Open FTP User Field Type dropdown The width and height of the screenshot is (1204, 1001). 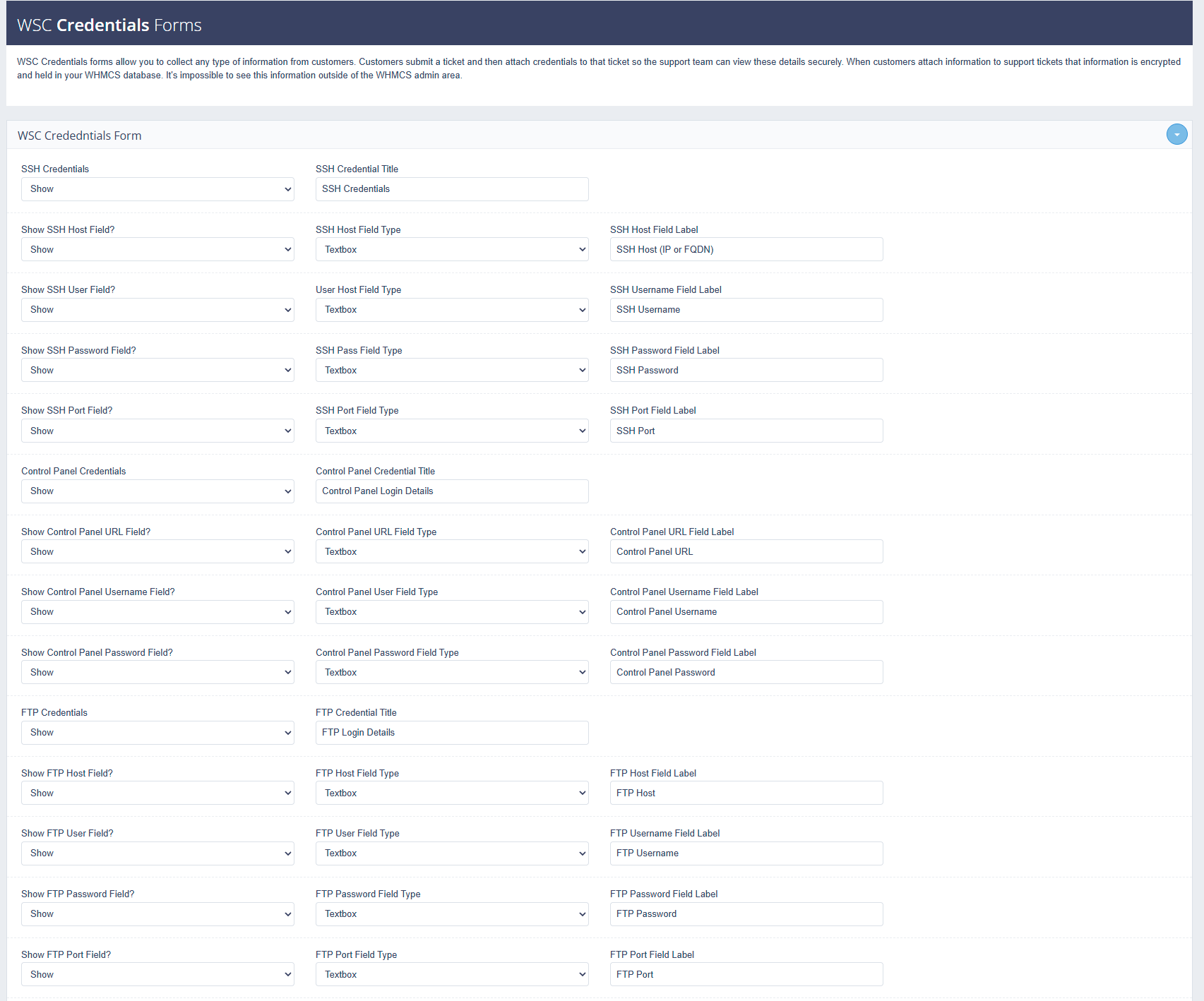[x=452, y=853]
